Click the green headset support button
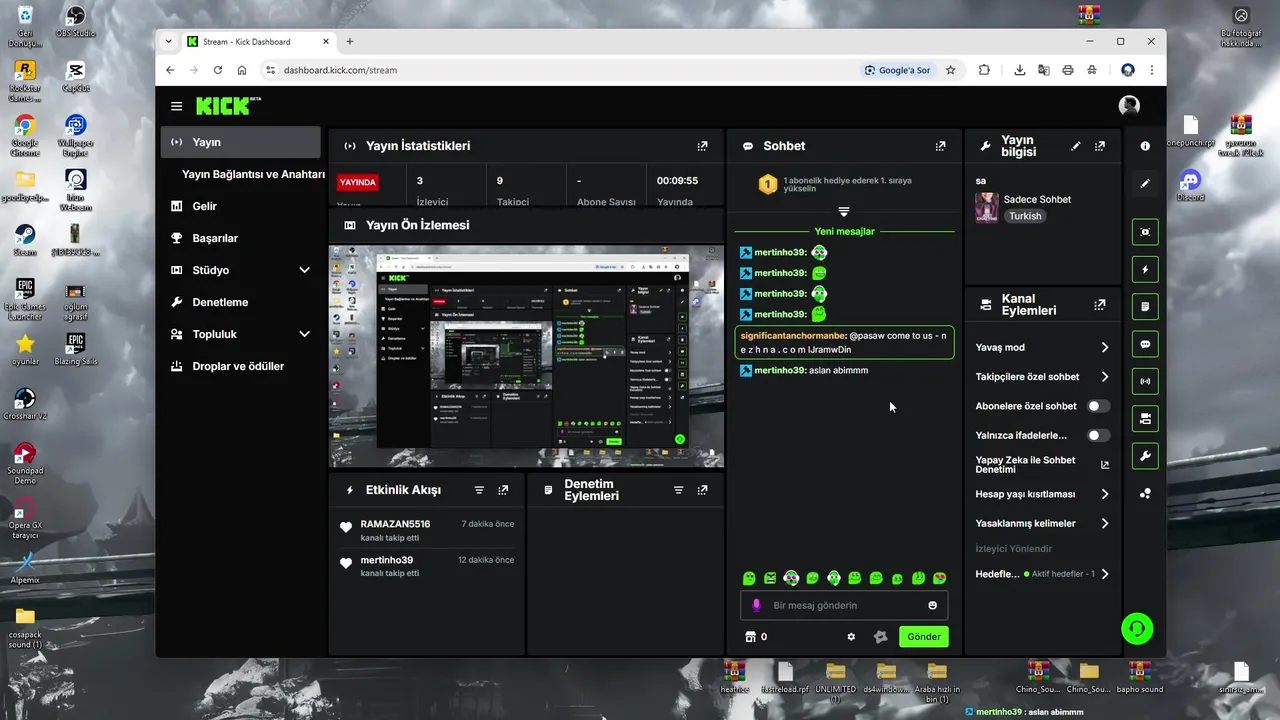Image resolution: width=1280 pixels, height=720 pixels. pyautogui.click(x=1137, y=629)
